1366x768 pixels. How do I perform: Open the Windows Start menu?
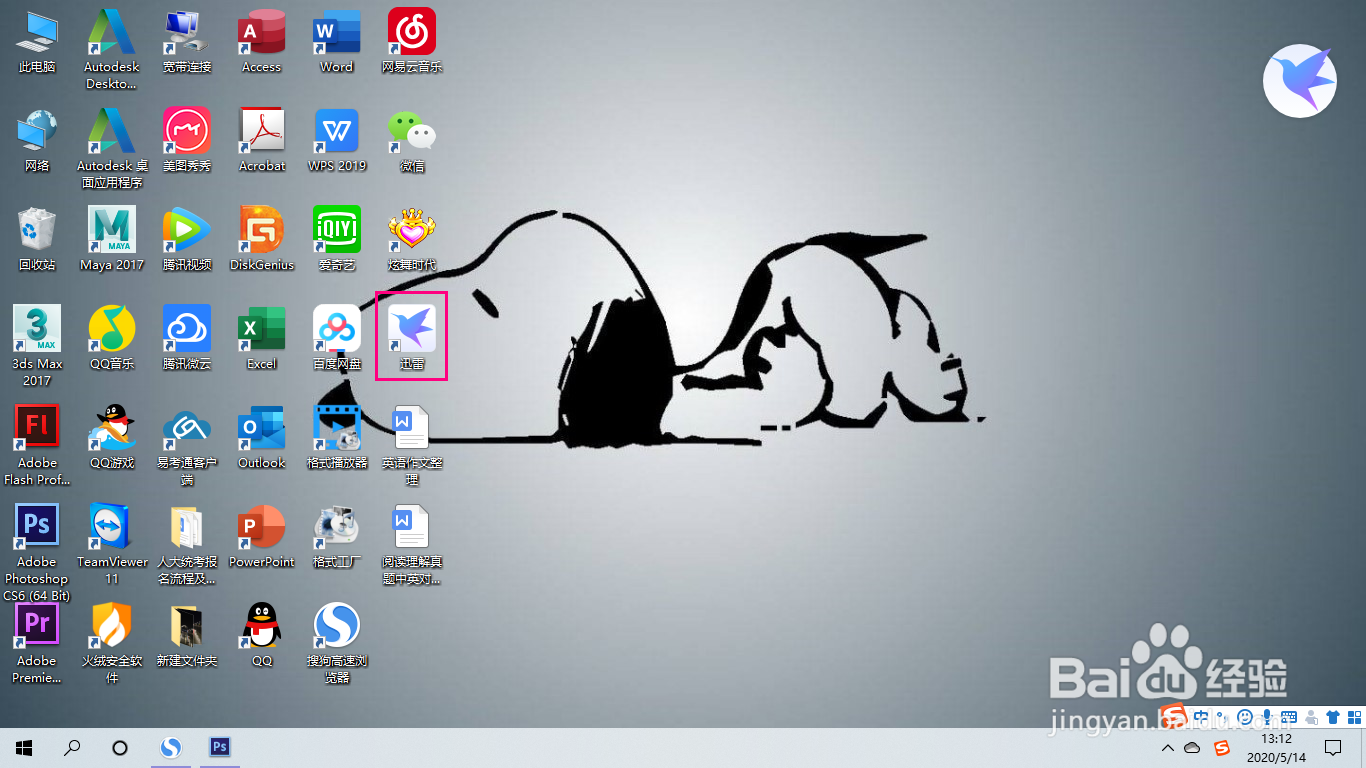click(24, 747)
